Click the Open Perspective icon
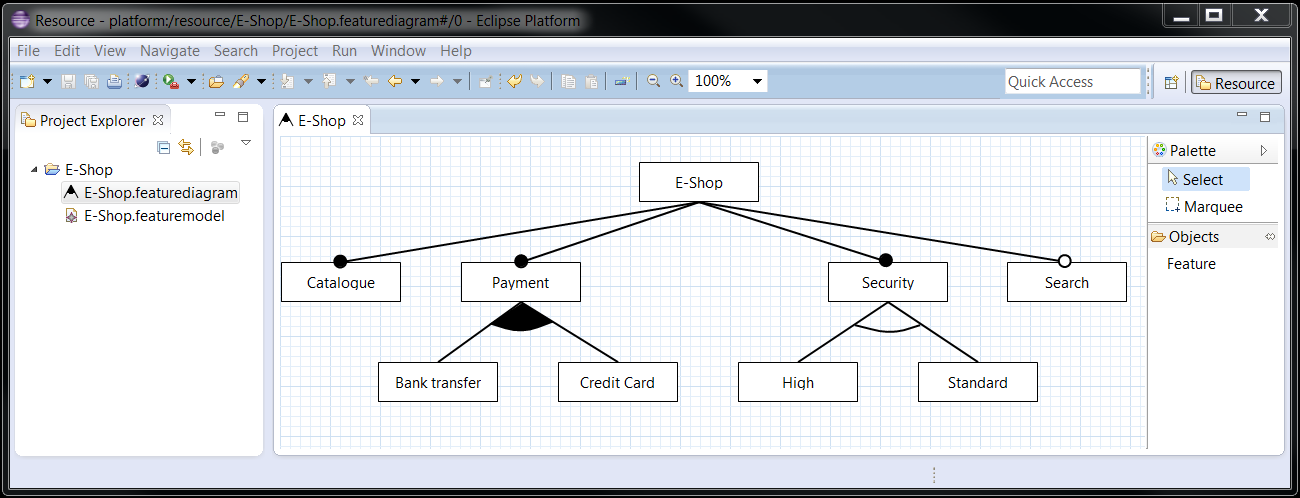Screen dimensions: 1300x498 pyautogui.click(x=1172, y=83)
